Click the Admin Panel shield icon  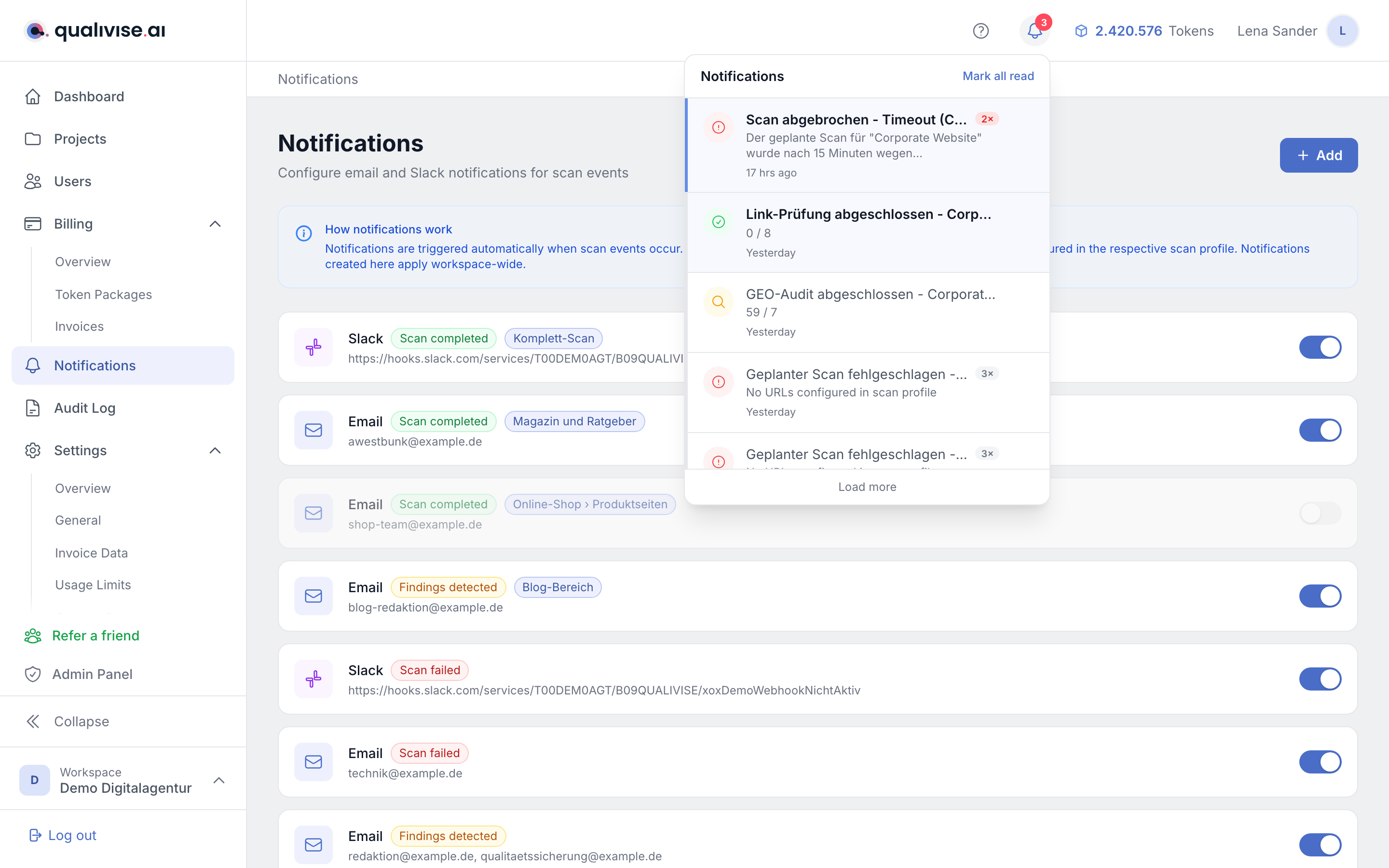33,674
